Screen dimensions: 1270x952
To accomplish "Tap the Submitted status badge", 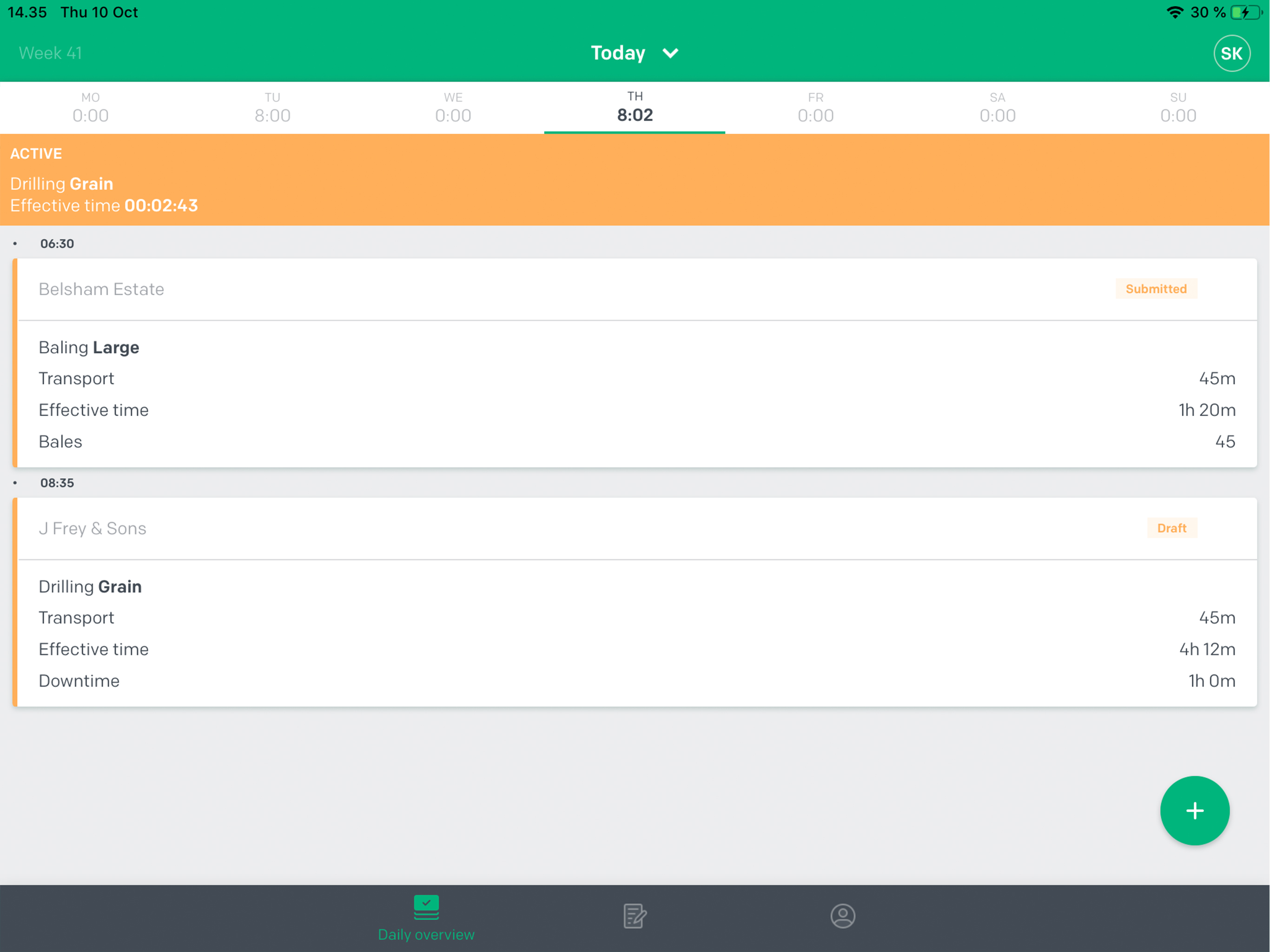I will pos(1156,289).
